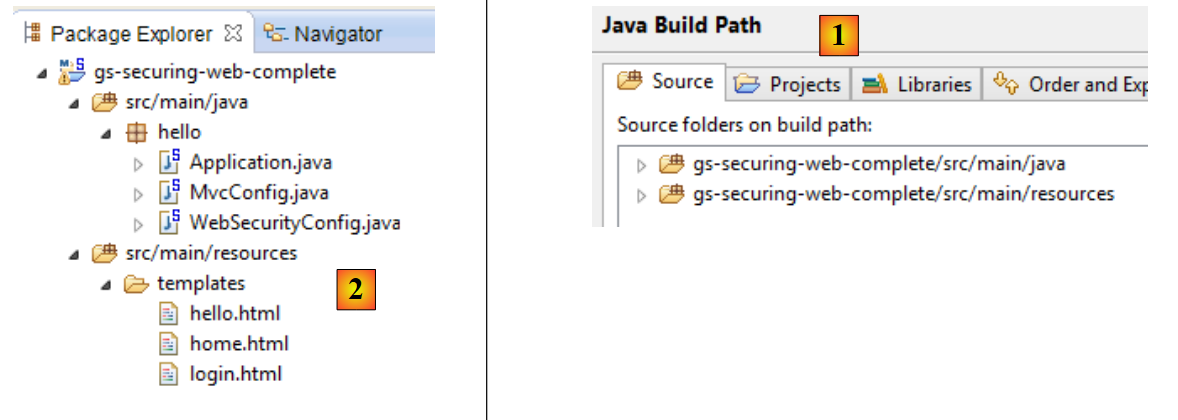Click the Application.java file icon

[169, 163]
